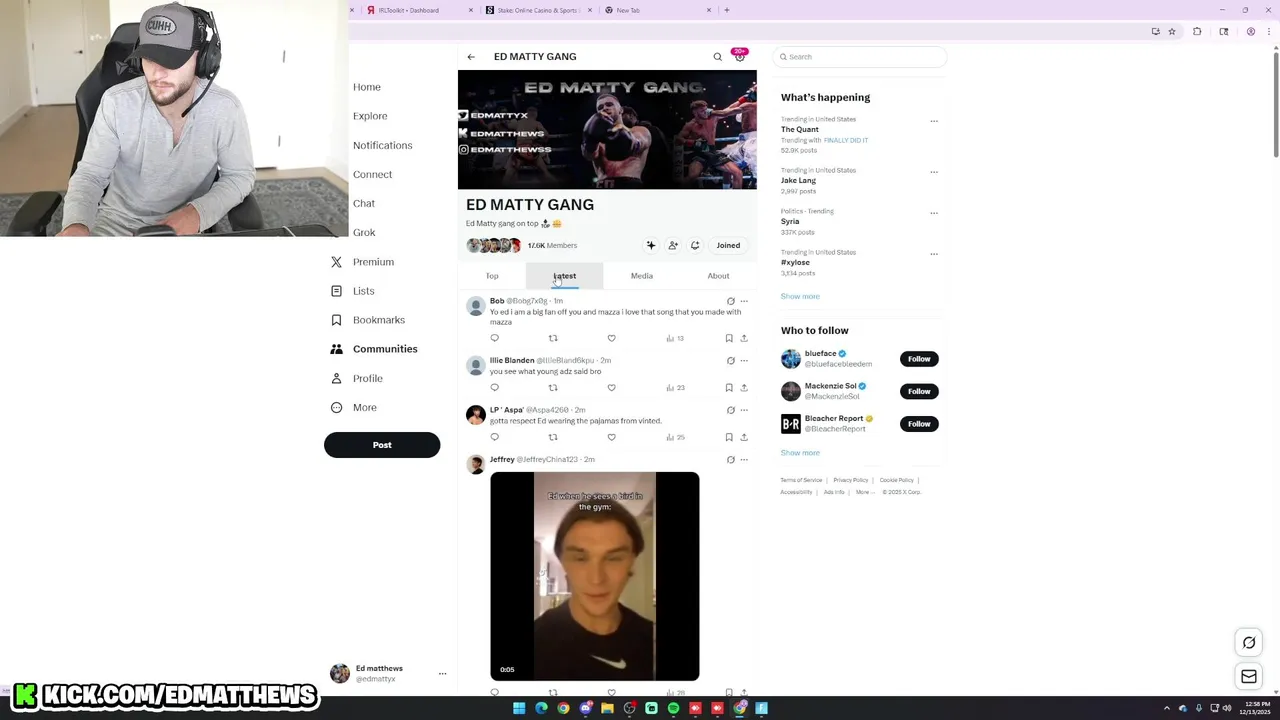Repost the LP ' Aspa' post
The height and width of the screenshot is (720, 1280).
click(553, 437)
